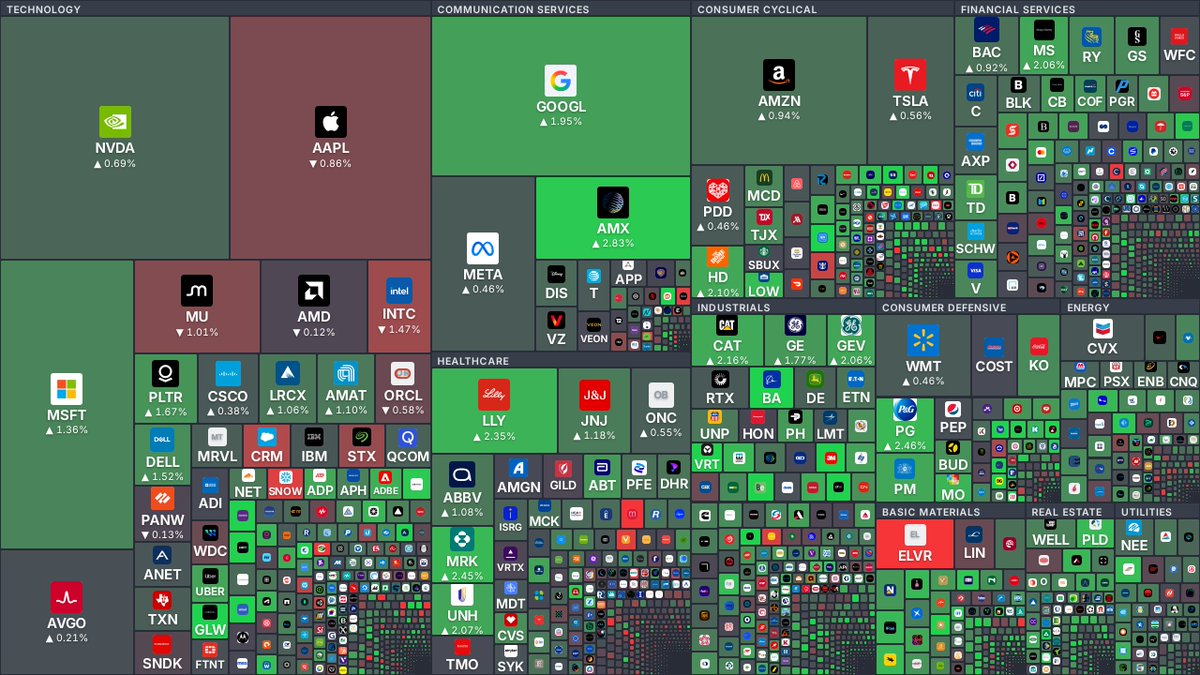Select the Intel logo above INTC

[x=400, y=291]
